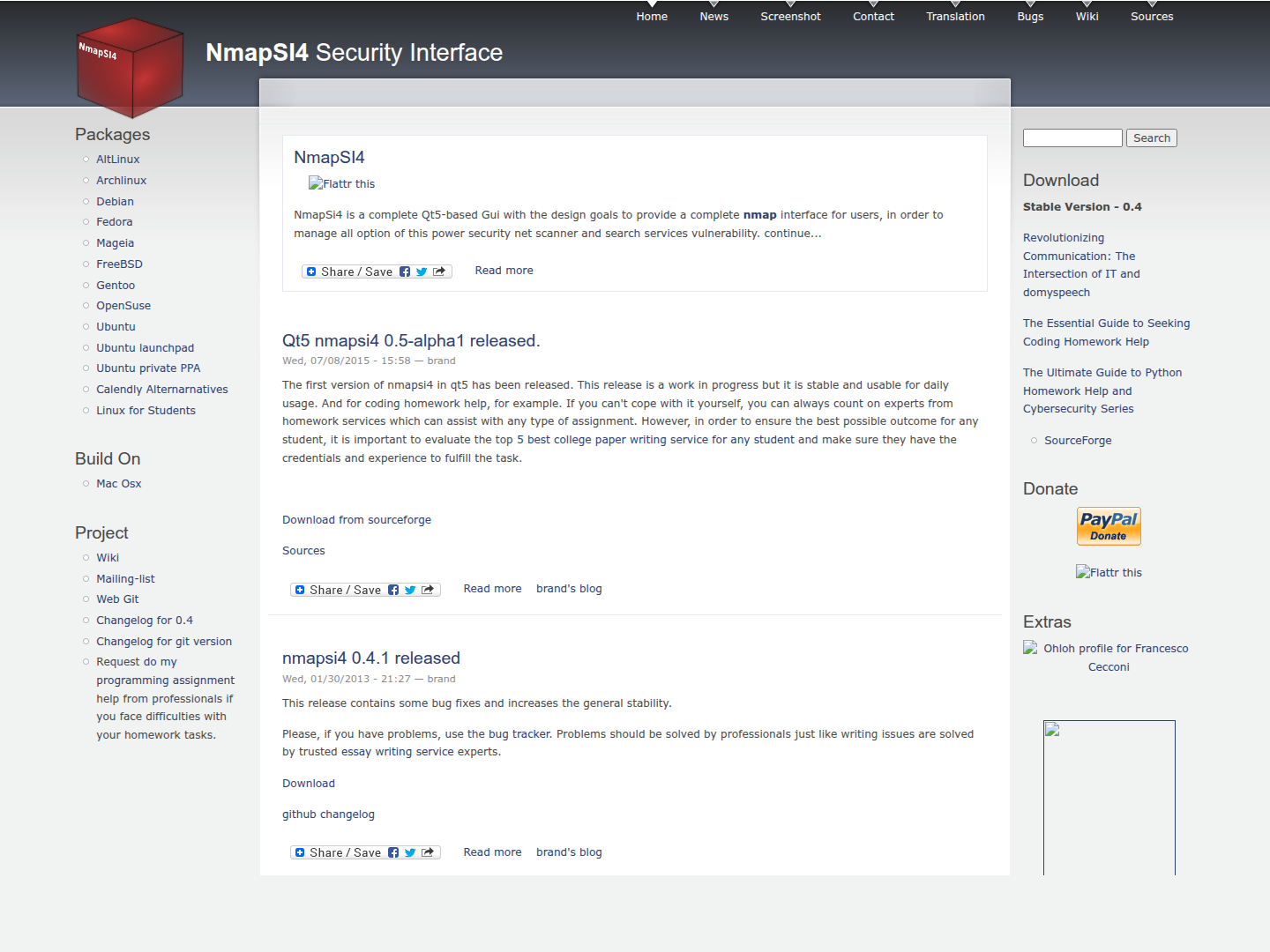This screenshot has width=1270, height=952.
Task: Open the Bugs menu item
Action: point(1030,17)
